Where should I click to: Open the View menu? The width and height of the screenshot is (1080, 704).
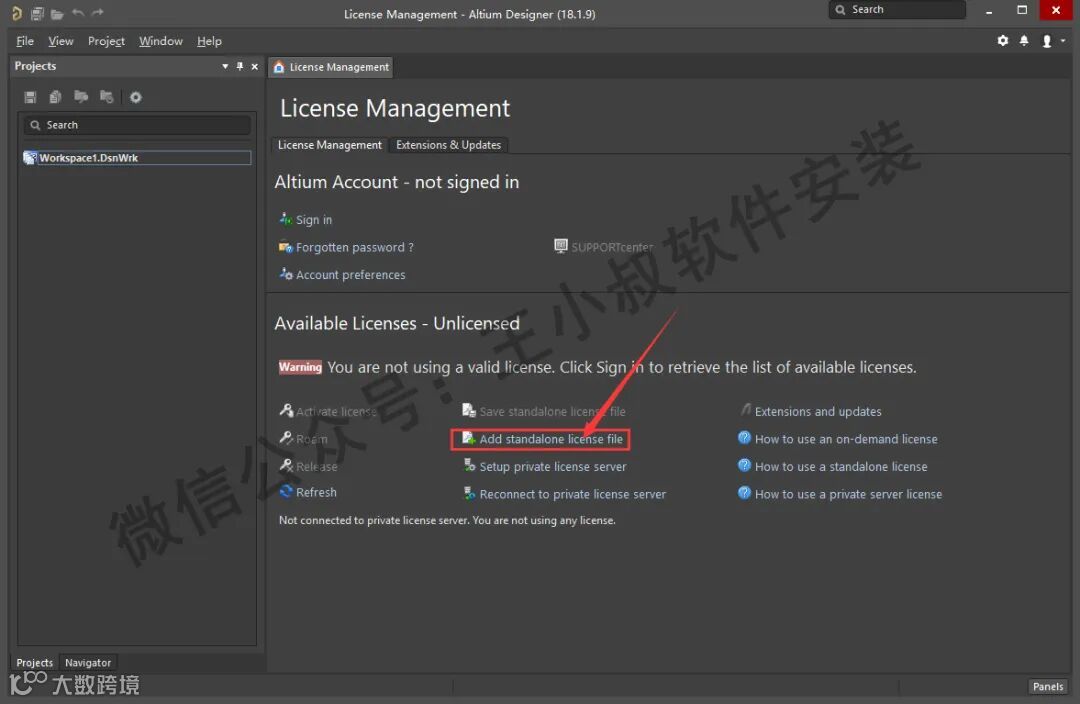(x=61, y=41)
